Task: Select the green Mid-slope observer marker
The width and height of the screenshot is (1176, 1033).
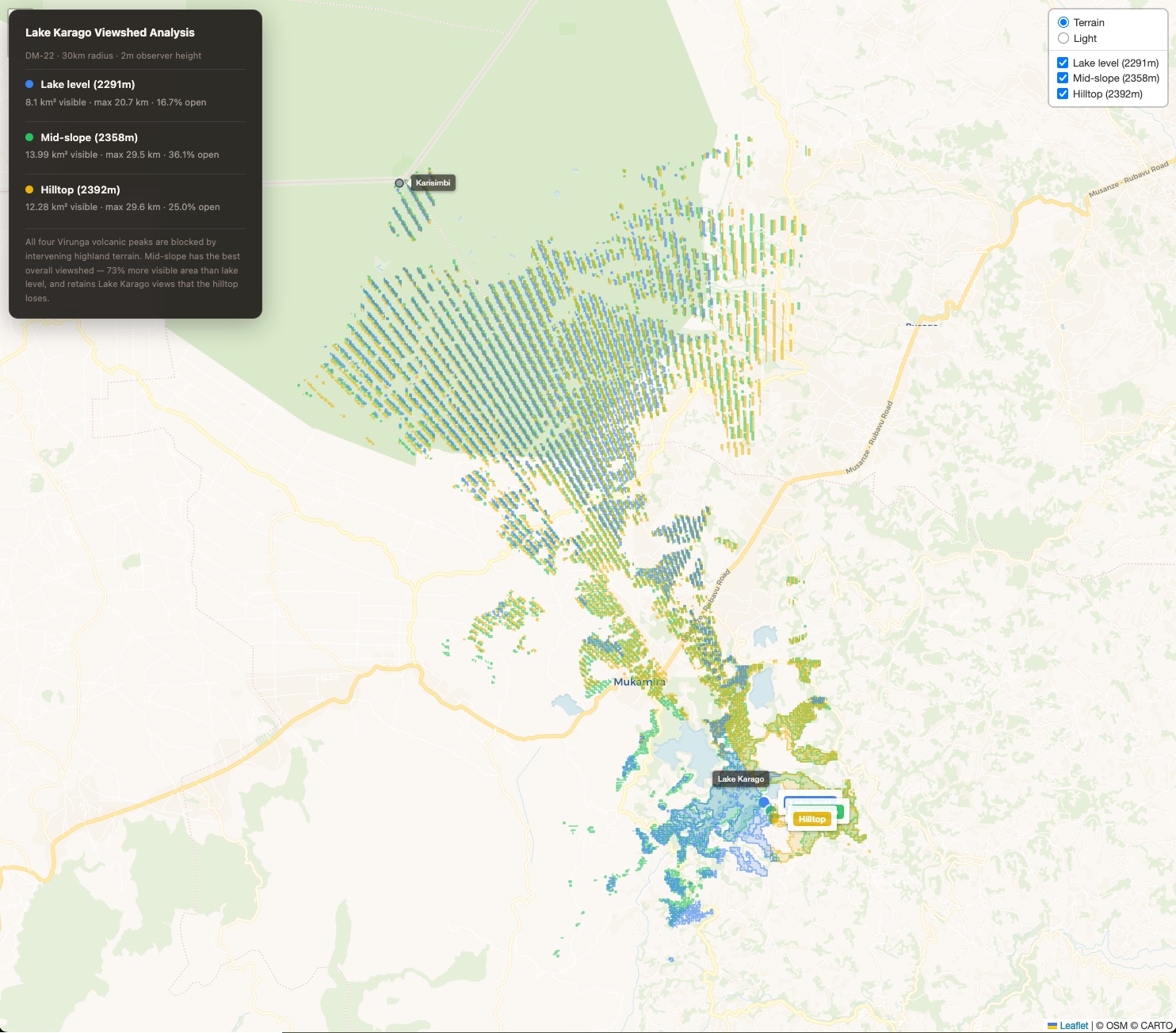Action: coord(769,809)
